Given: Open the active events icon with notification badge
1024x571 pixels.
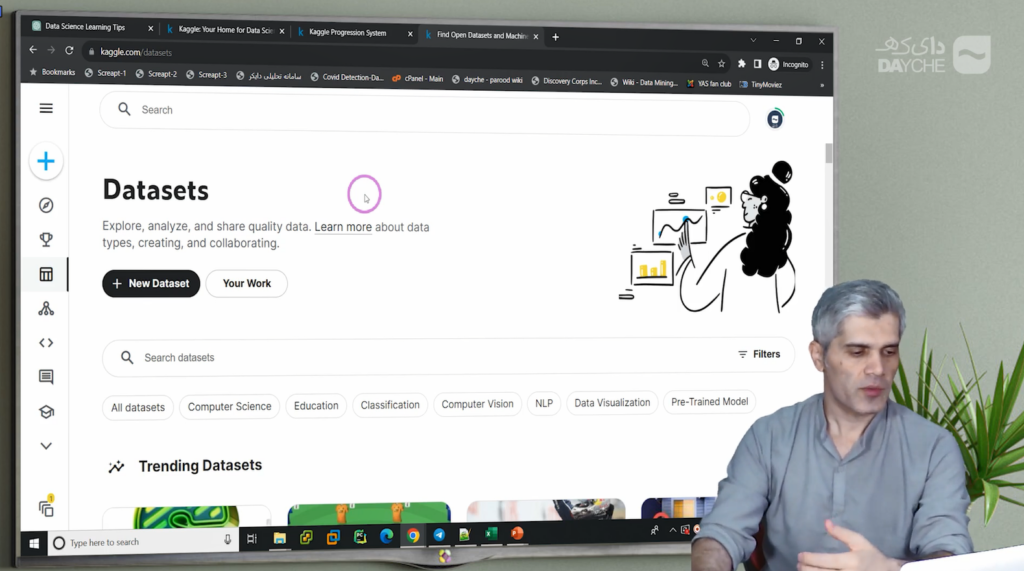Looking at the screenshot, I should (x=46, y=508).
